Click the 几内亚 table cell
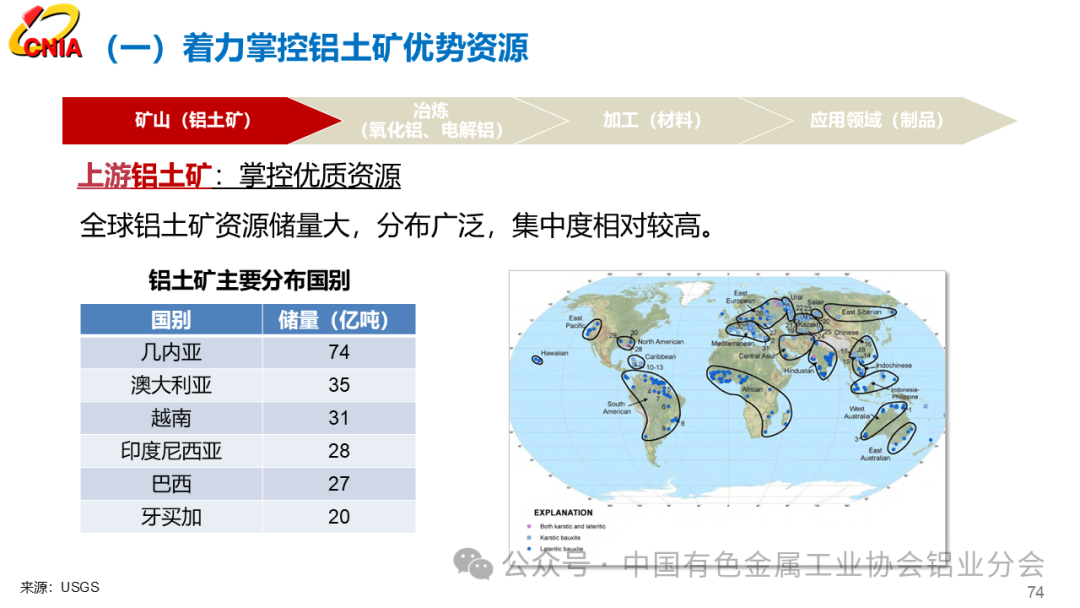Image resolution: width=1080 pixels, height=608 pixels. tap(171, 352)
